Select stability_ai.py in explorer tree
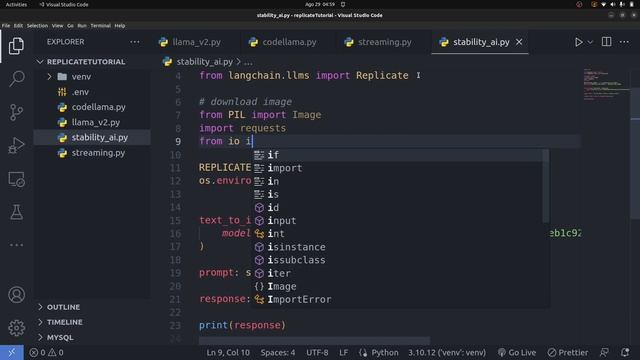Screen dimensions: 640x360 92,138
